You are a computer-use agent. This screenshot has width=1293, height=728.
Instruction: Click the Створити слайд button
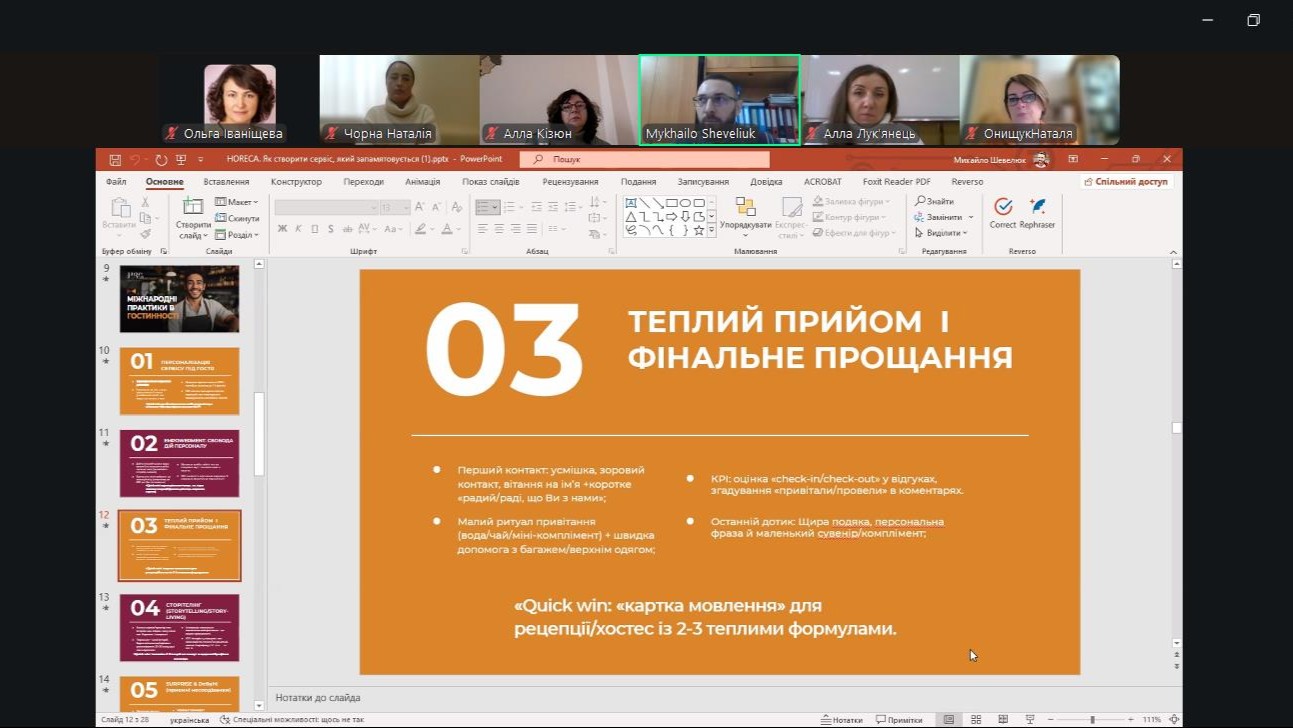[192, 218]
